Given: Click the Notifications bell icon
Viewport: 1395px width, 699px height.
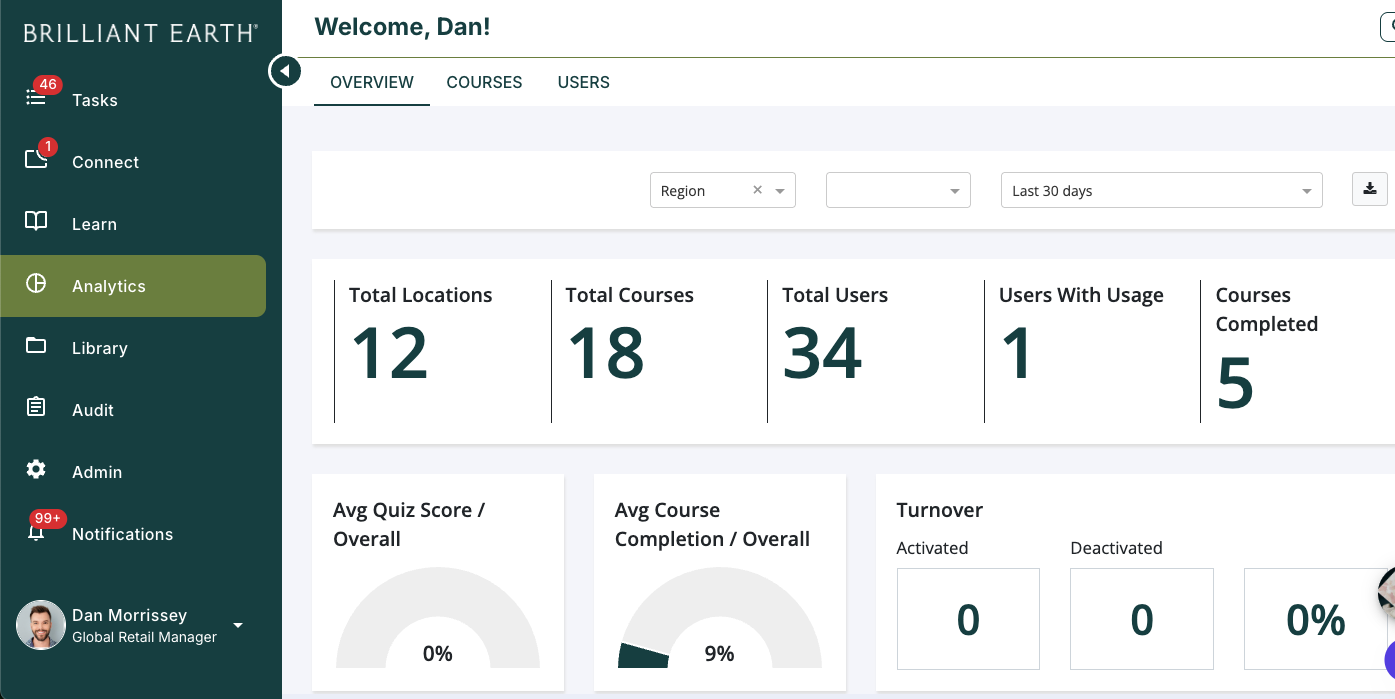Looking at the screenshot, I should click(x=36, y=532).
